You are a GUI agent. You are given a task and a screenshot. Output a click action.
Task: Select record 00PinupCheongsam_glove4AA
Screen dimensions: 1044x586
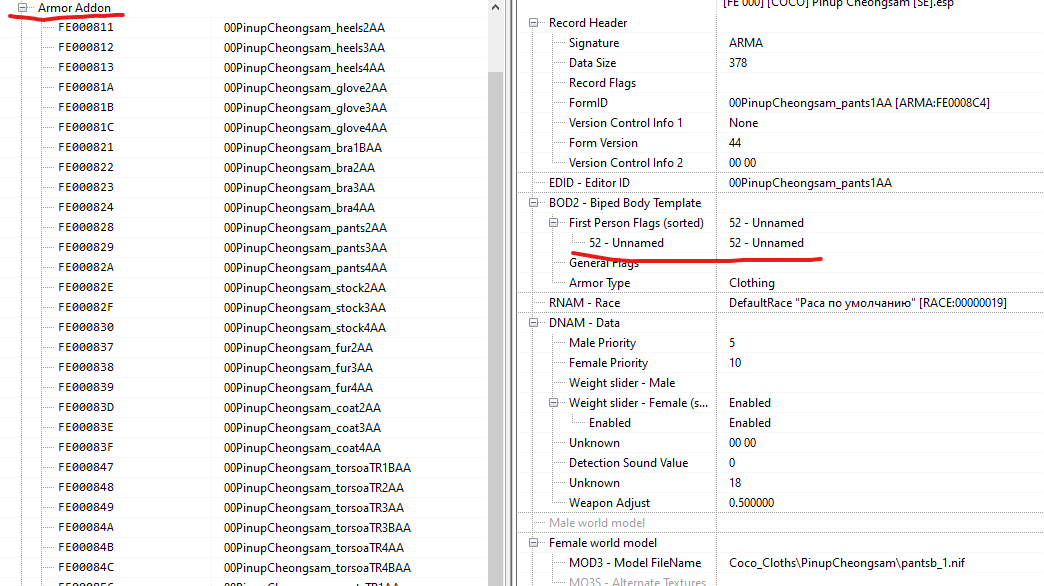click(305, 128)
